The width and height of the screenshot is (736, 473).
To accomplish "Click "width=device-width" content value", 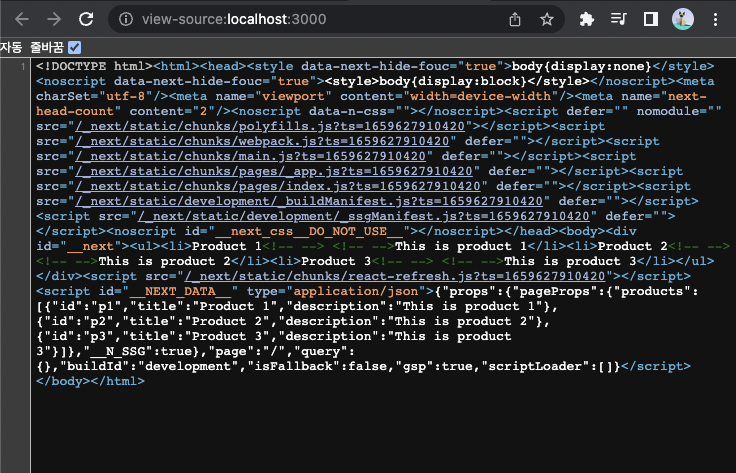I will click(481, 96).
